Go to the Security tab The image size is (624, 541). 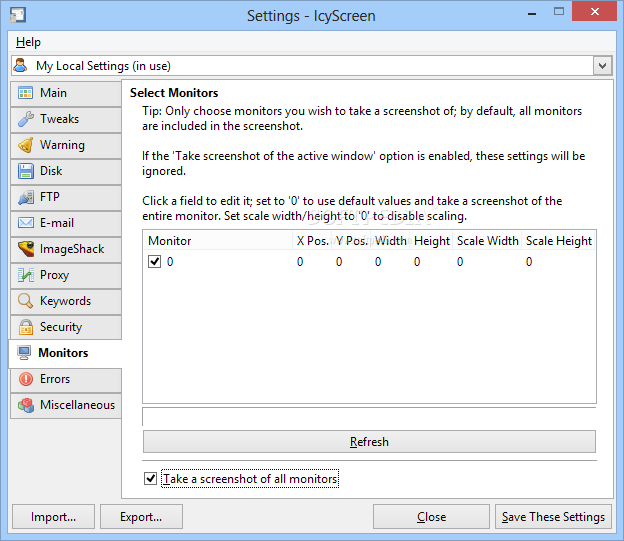click(x=66, y=327)
